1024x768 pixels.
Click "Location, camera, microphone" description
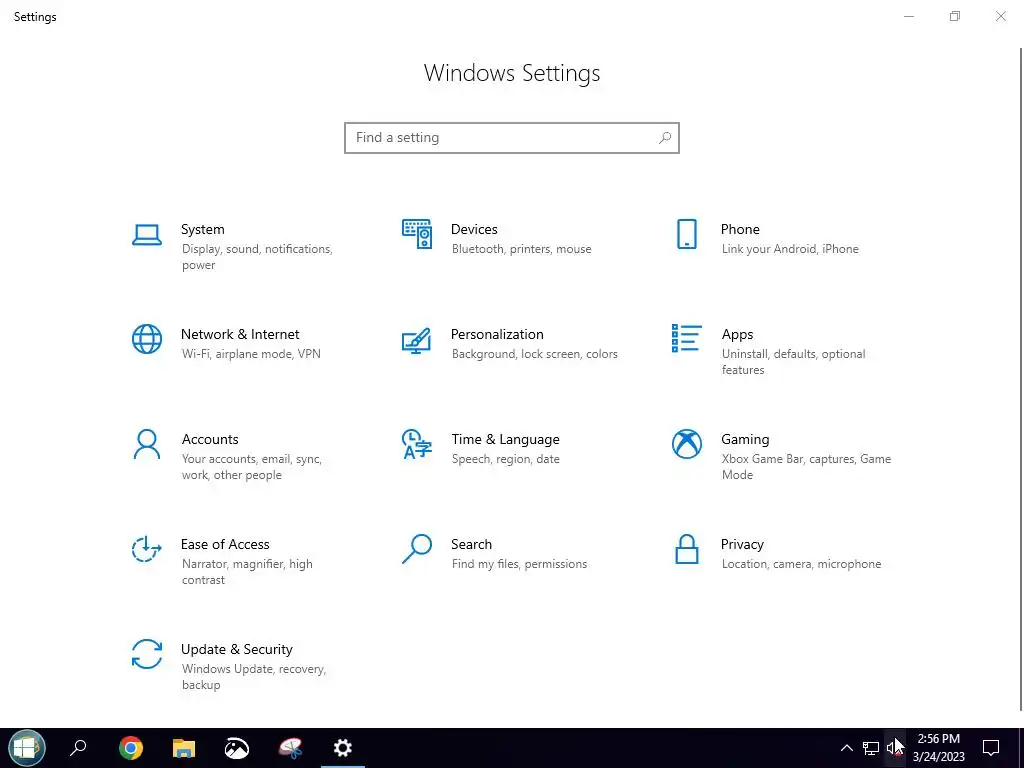(801, 564)
